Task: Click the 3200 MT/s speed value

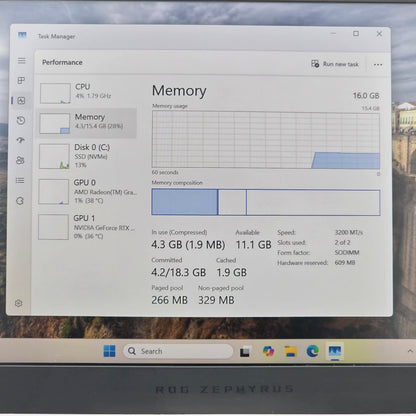Action: 349,232
